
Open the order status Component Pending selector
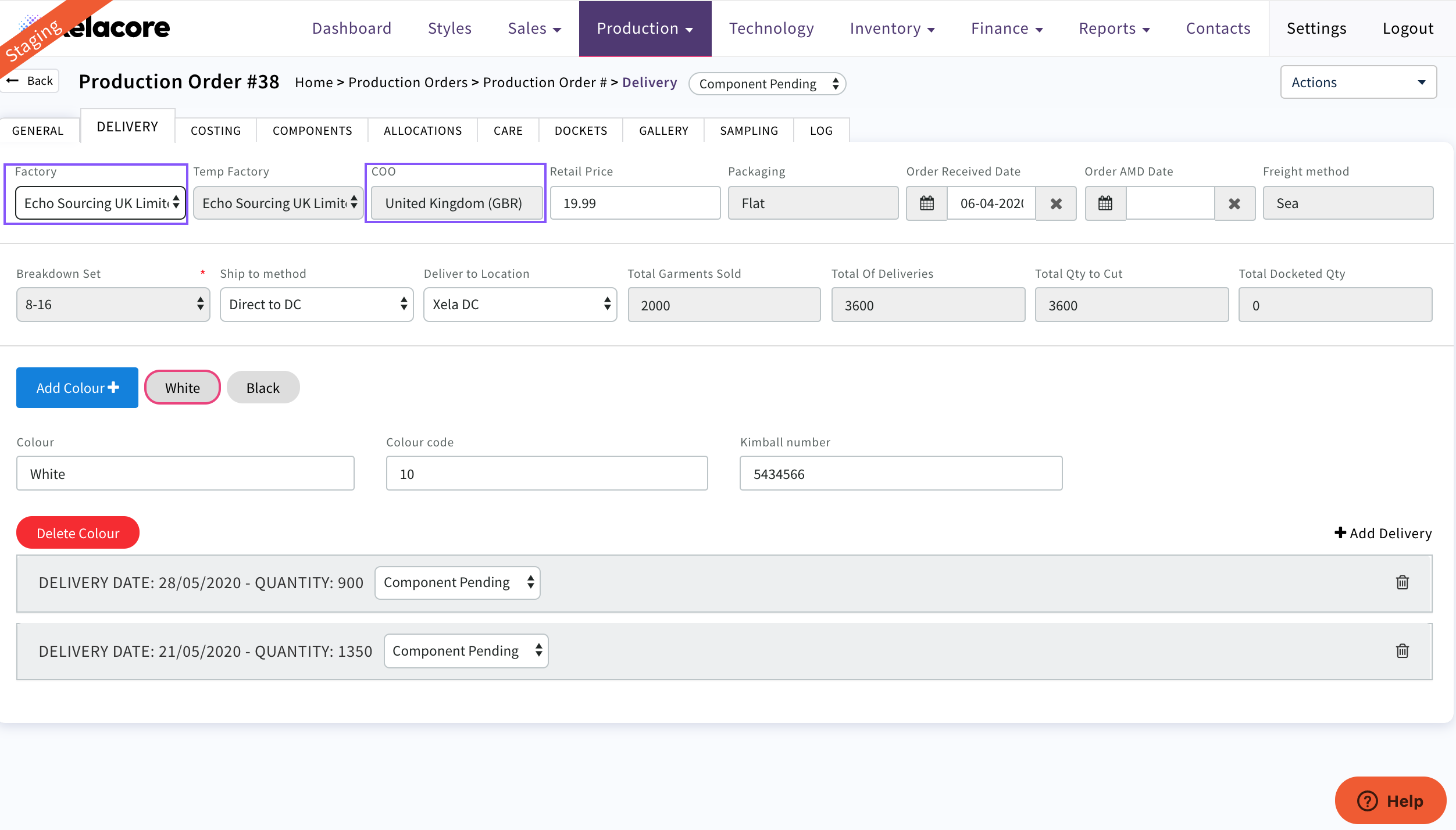767,84
